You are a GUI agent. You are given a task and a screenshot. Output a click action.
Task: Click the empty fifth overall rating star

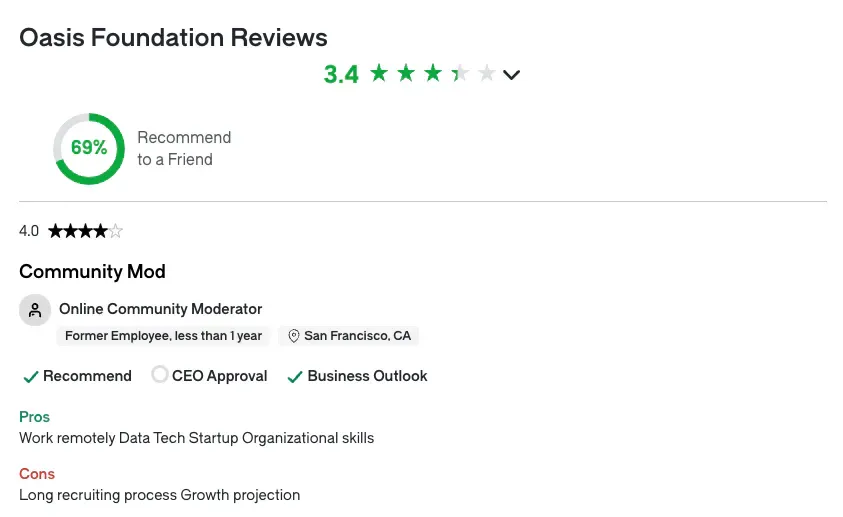[x=487, y=73]
